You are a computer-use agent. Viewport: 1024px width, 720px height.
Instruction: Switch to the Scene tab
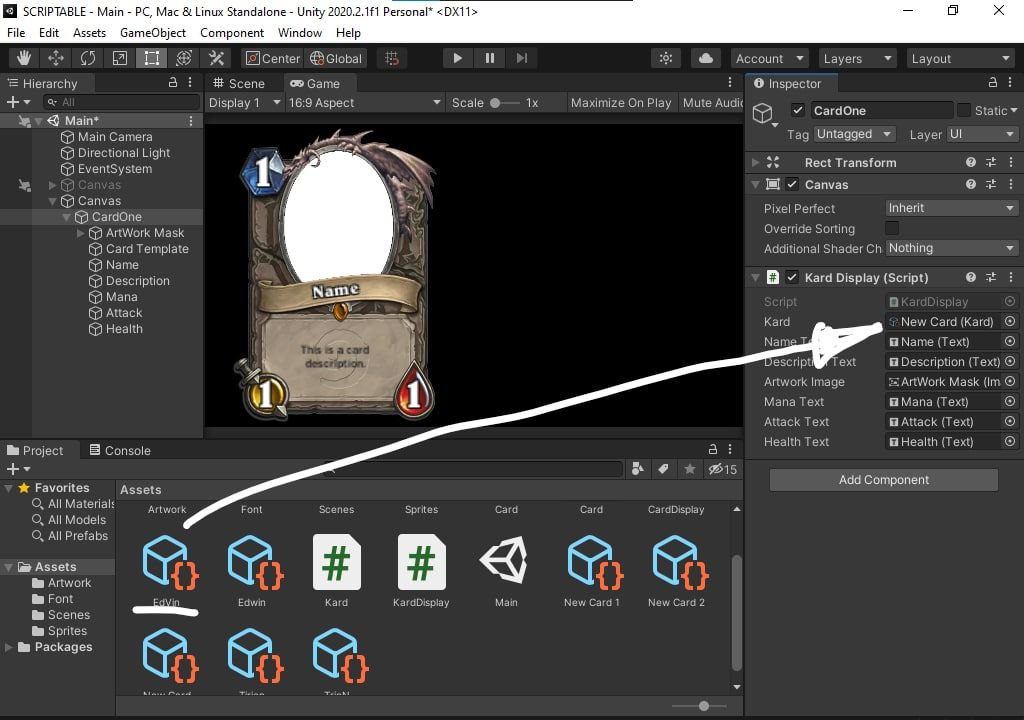click(239, 84)
